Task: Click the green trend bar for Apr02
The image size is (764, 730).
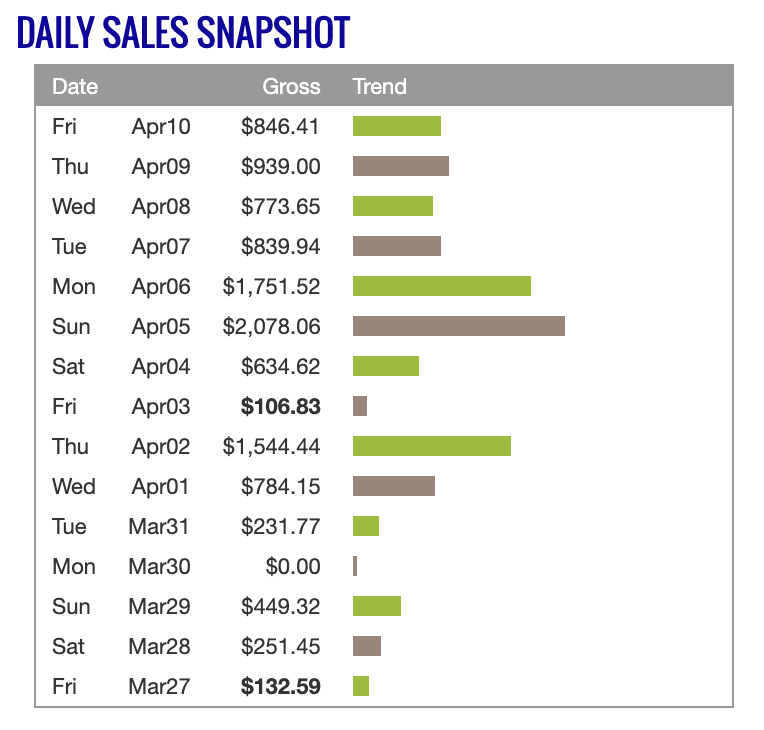Action: point(431,446)
